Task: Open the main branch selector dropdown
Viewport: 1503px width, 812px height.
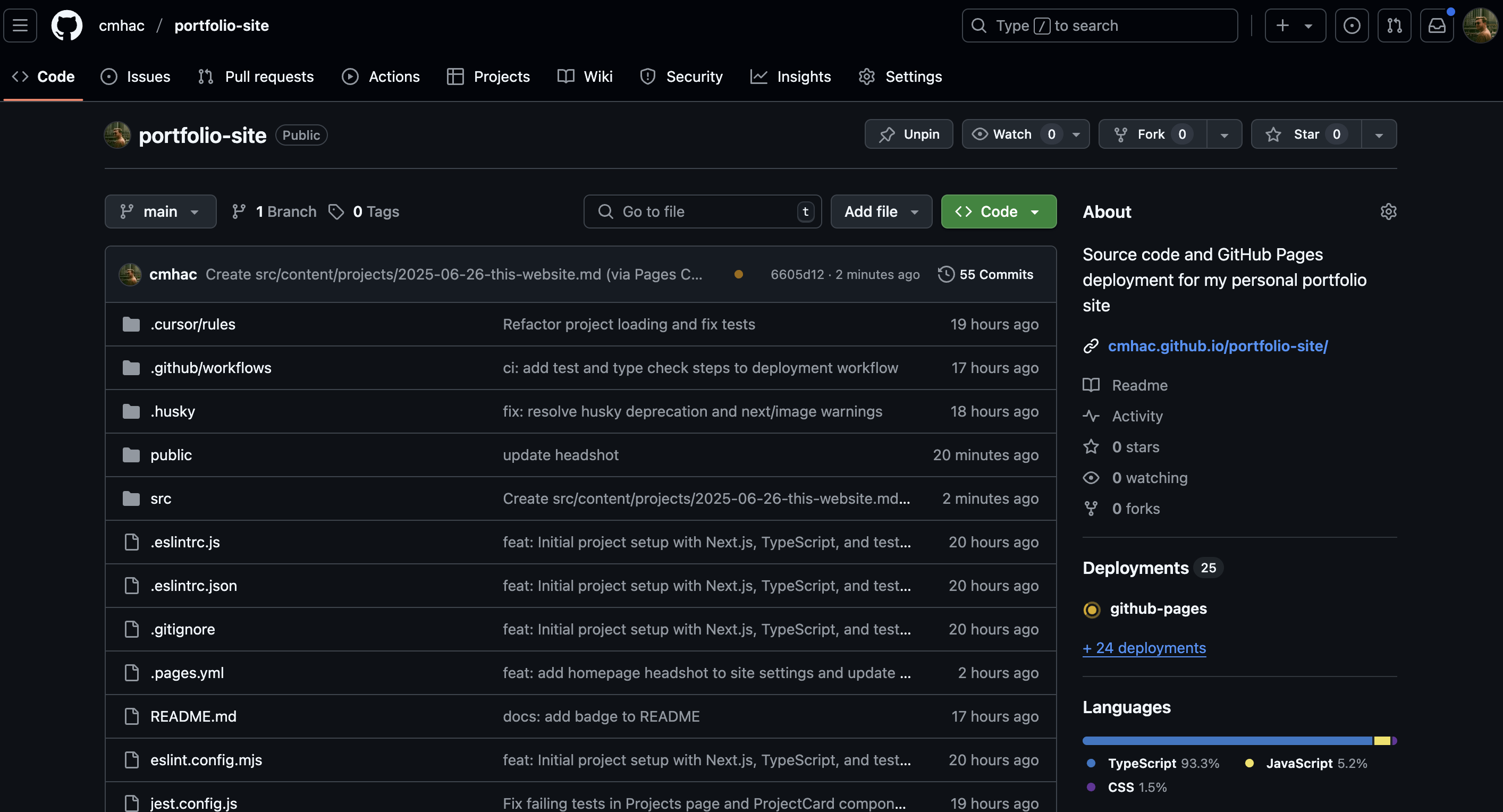Action: coord(161,211)
